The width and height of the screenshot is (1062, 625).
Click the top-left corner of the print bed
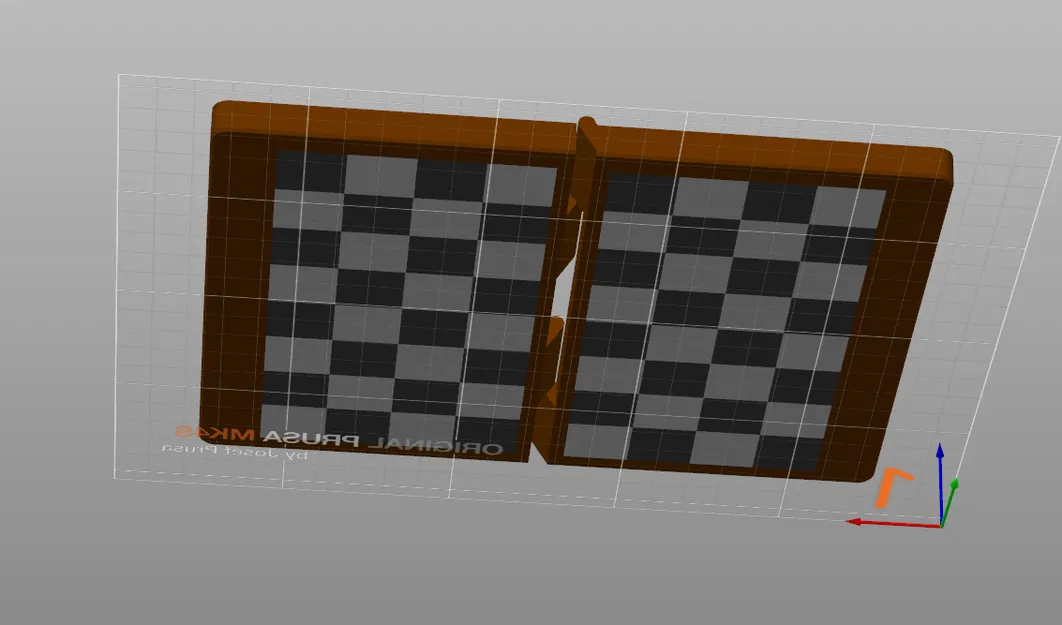[120, 72]
